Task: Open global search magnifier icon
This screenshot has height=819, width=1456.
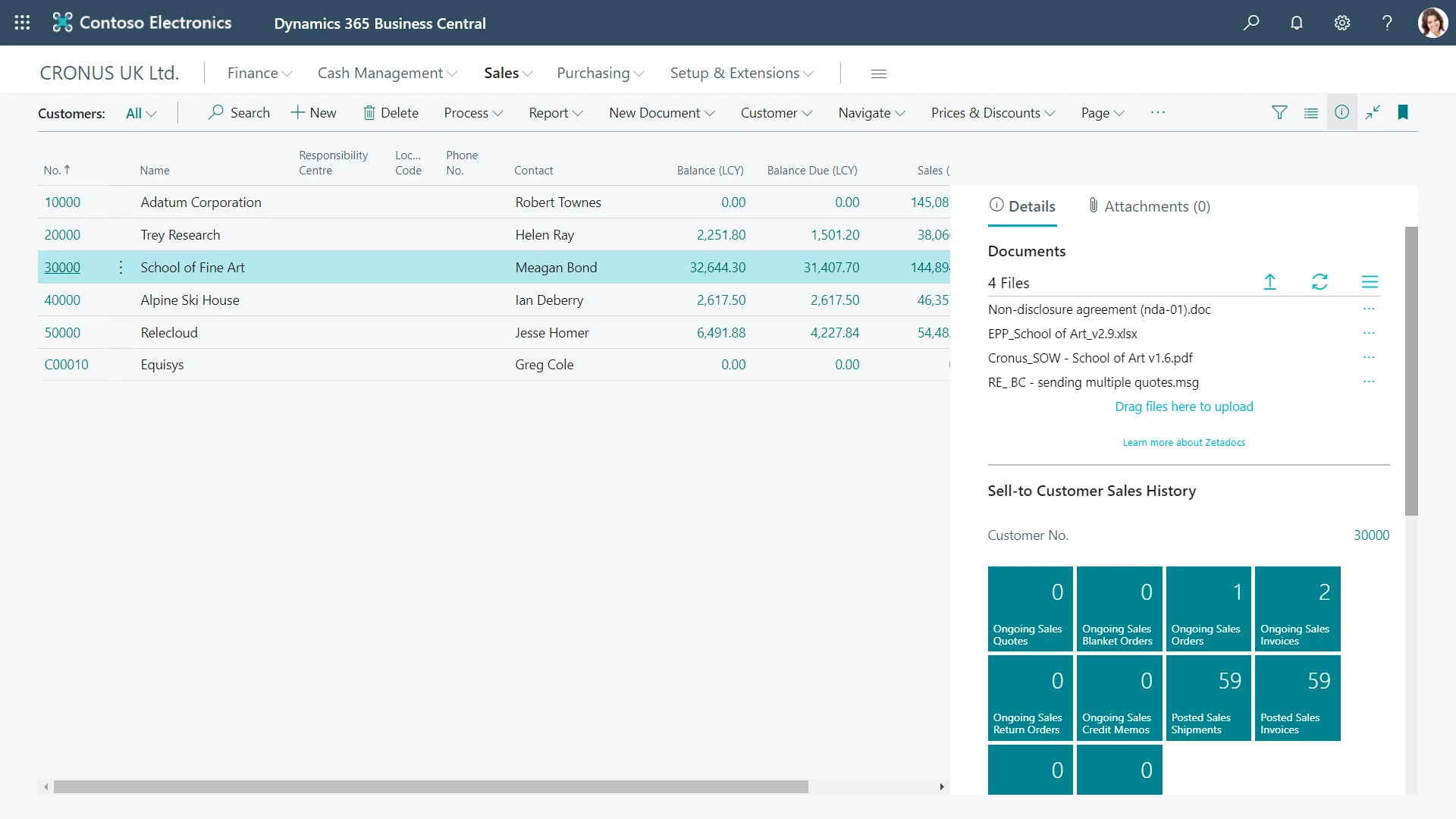Action: pyautogui.click(x=1251, y=23)
